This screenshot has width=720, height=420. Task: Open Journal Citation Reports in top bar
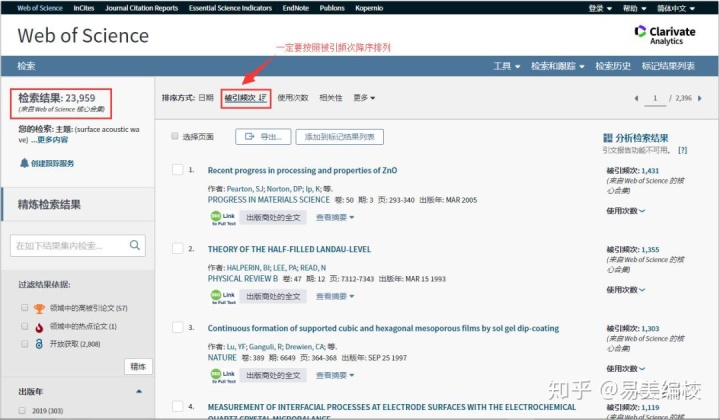tap(141, 8)
